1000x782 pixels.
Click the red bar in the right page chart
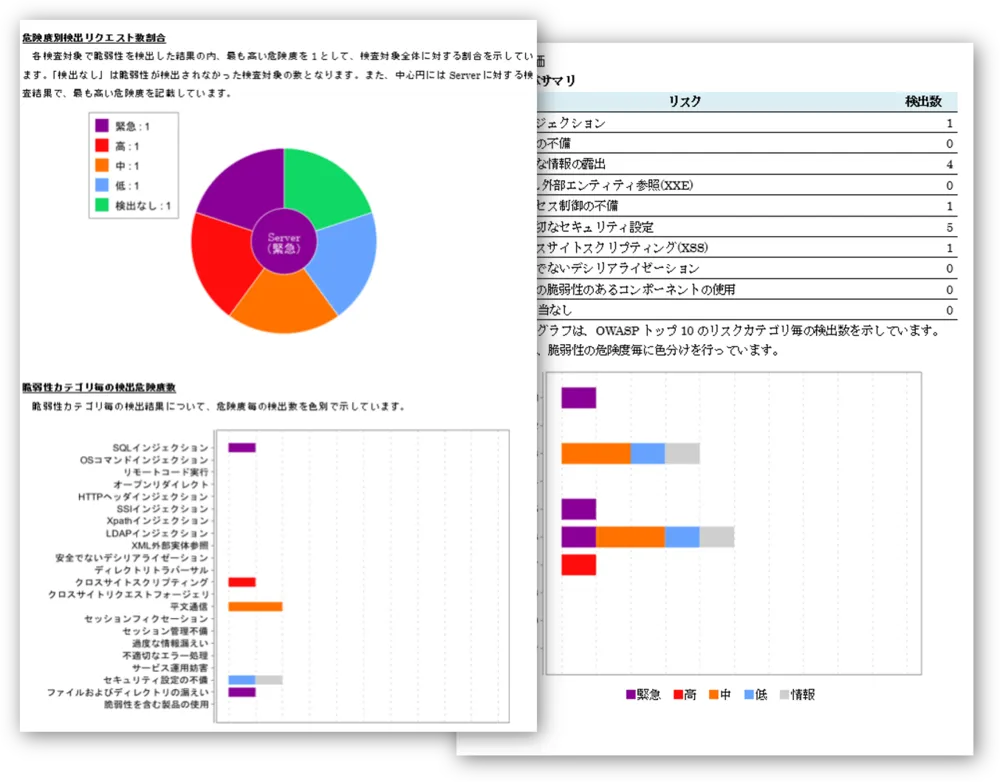click(x=578, y=565)
